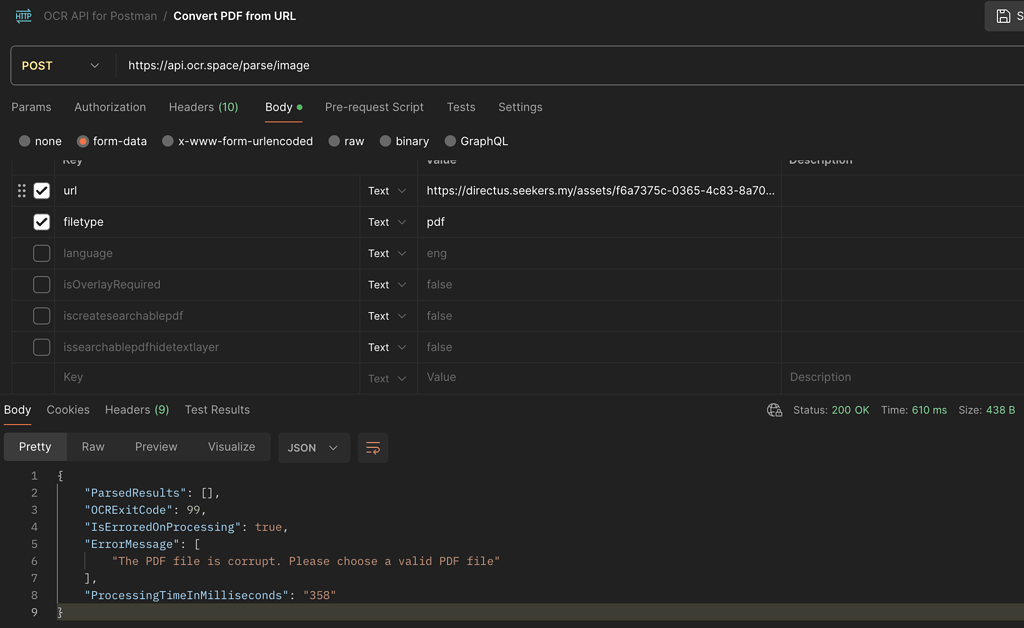The image size is (1024, 628).
Task: Enable the isOverlayRequired parameter
Action: 41,284
